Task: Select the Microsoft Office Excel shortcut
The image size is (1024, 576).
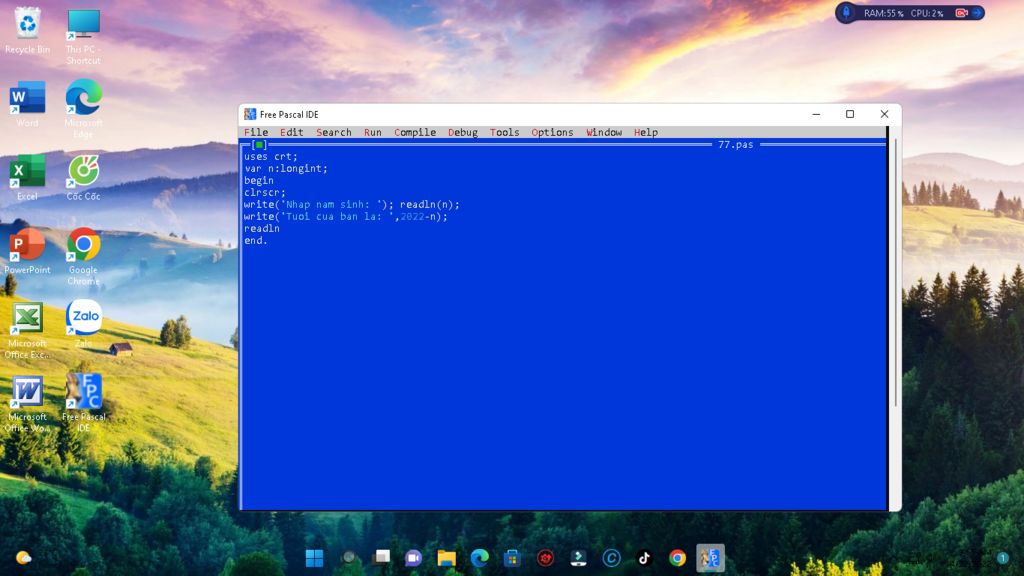Action: click(27, 330)
